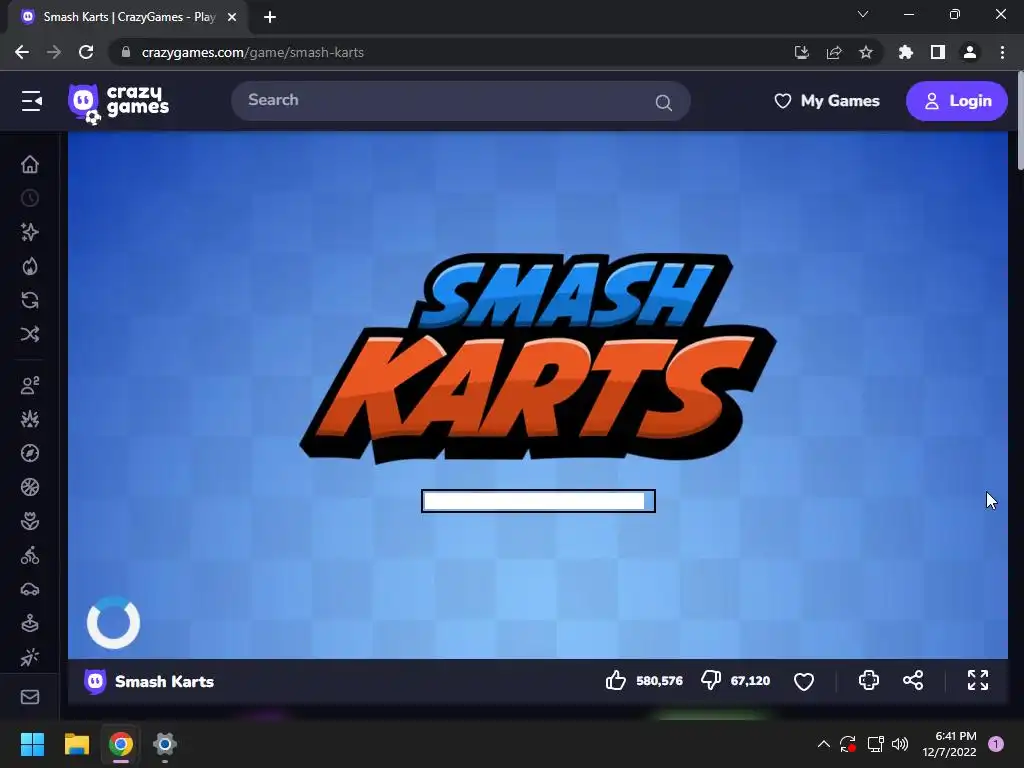Open Action games burst icon in sidebar
The image size is (1024, 768).
point(30,419)
